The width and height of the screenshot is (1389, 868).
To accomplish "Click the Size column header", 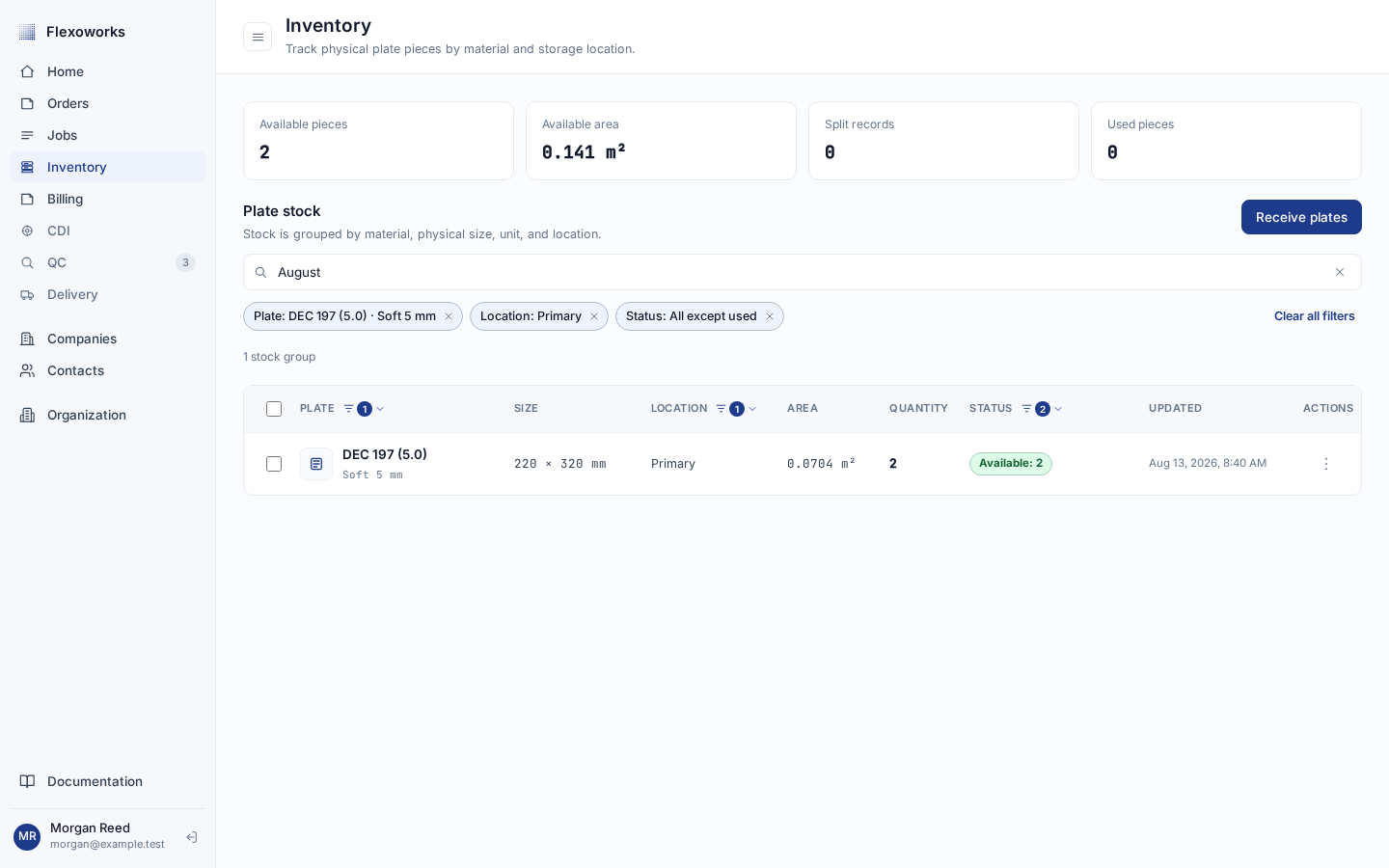I will click(x=526, y=409).
